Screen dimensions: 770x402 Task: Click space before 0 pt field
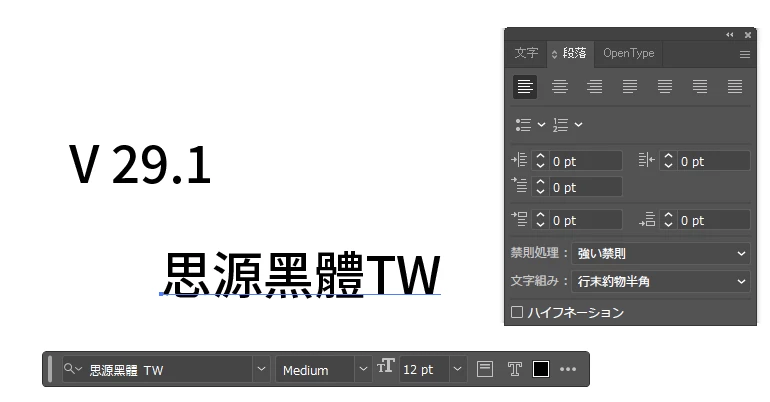[x=585, y=220]
